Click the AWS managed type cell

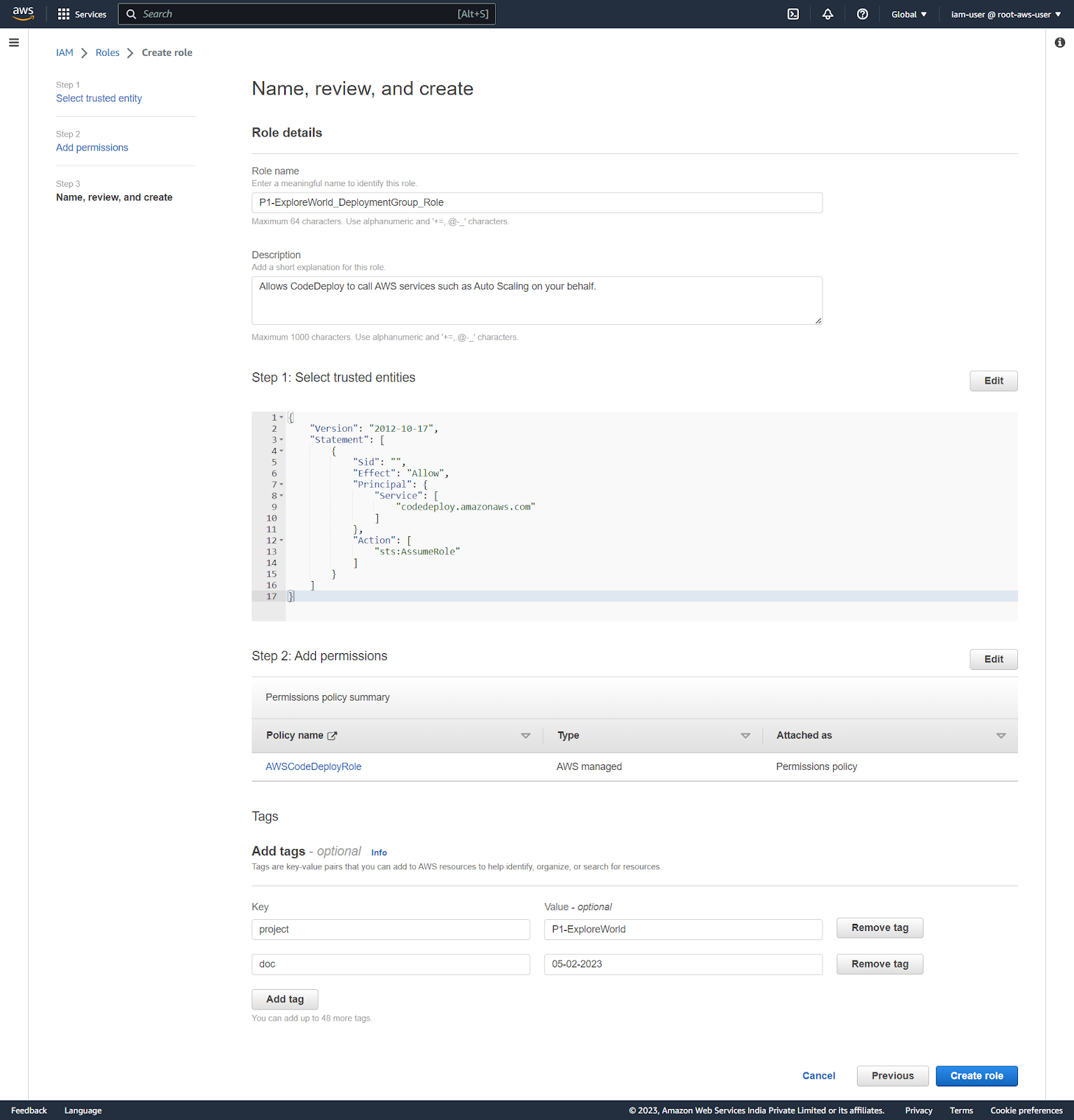589,766
